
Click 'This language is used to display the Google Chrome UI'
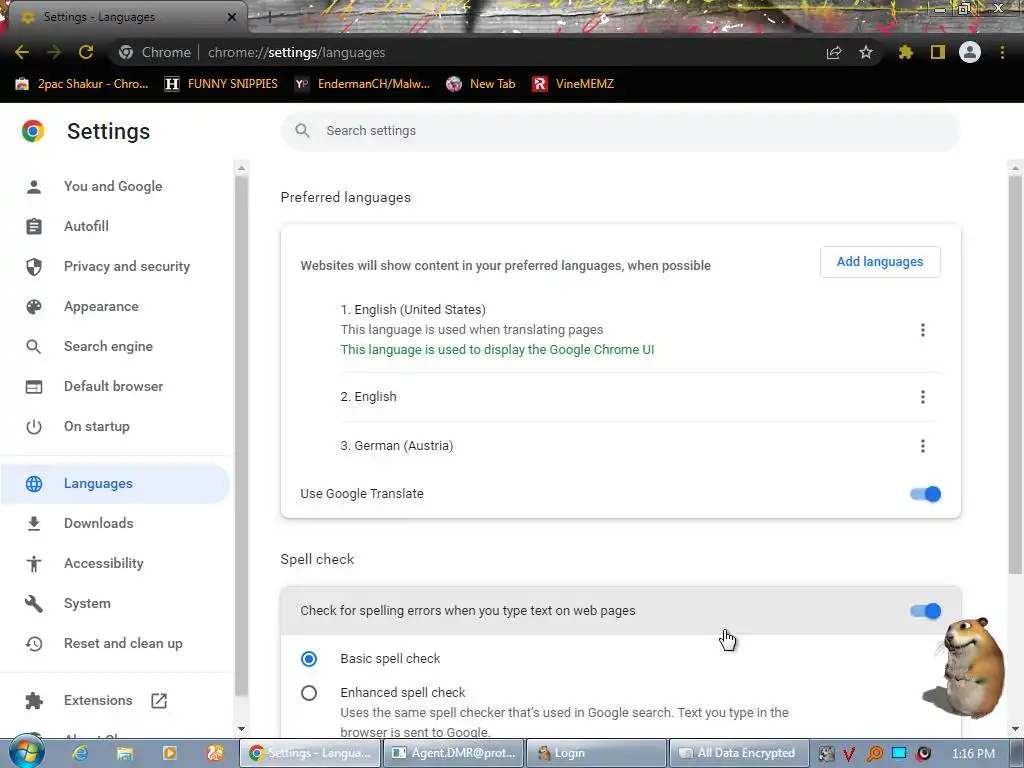point(497,349)
